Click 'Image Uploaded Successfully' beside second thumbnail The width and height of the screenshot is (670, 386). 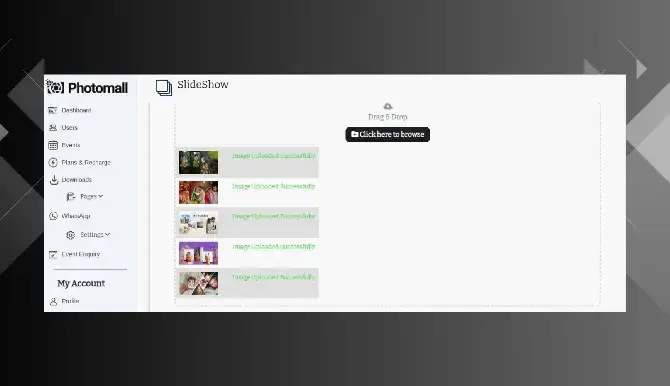click(273, 186)
